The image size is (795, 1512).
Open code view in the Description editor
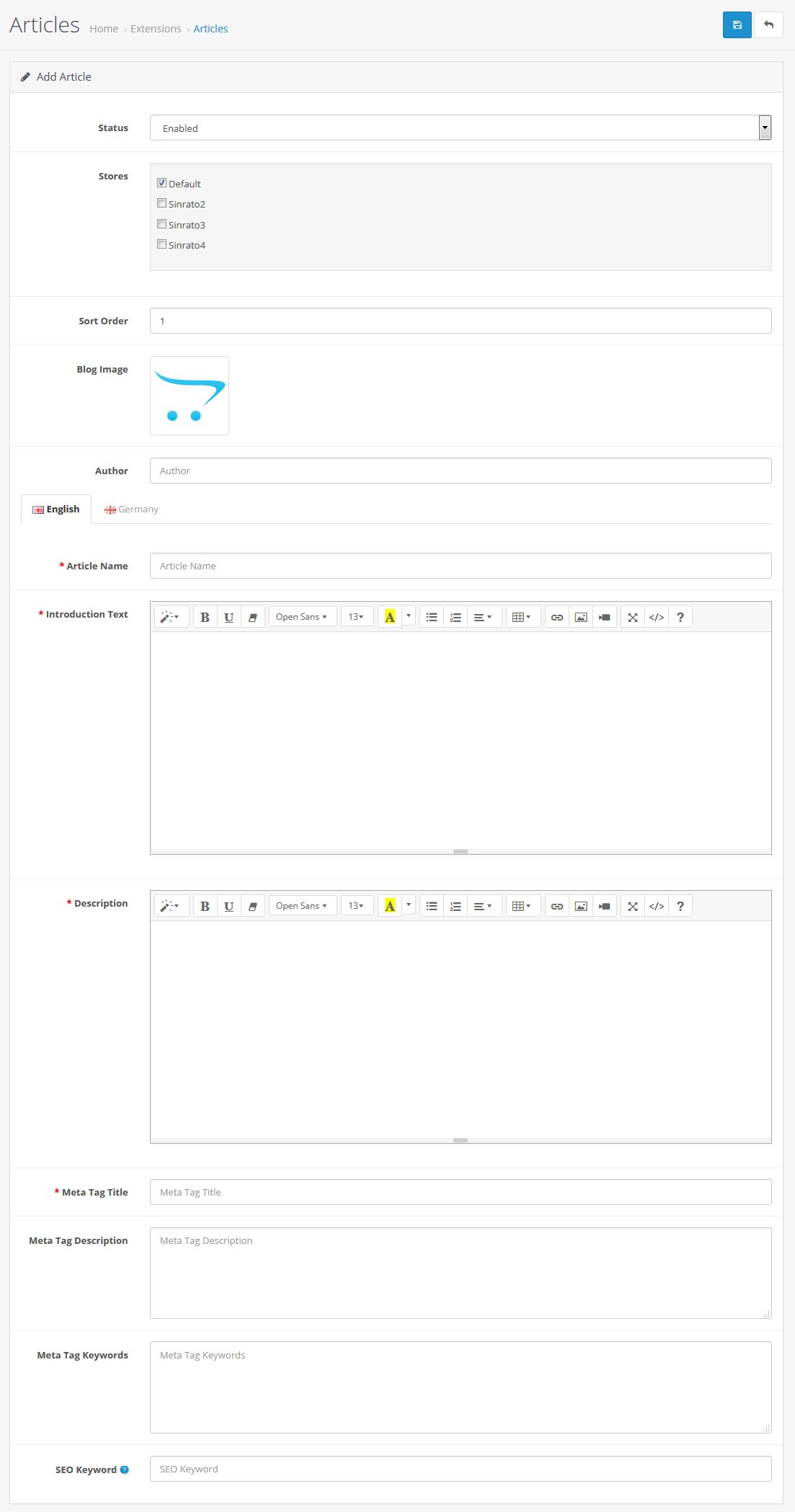tap(657, 906)
